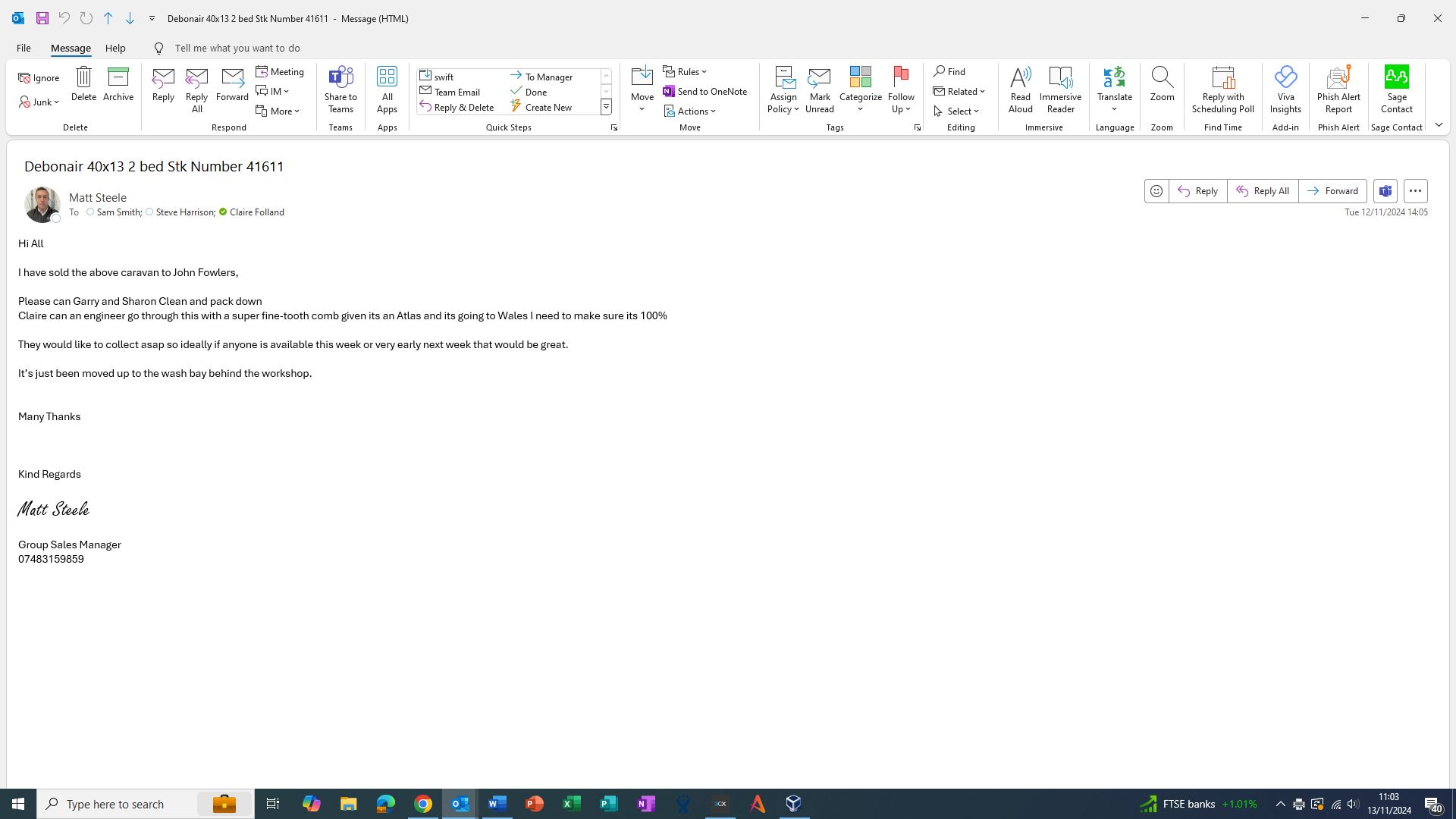Click Send to OneNote icon
Viewport: 1456px width, 819px height.
pyautogui.click(x=705, y=92)
